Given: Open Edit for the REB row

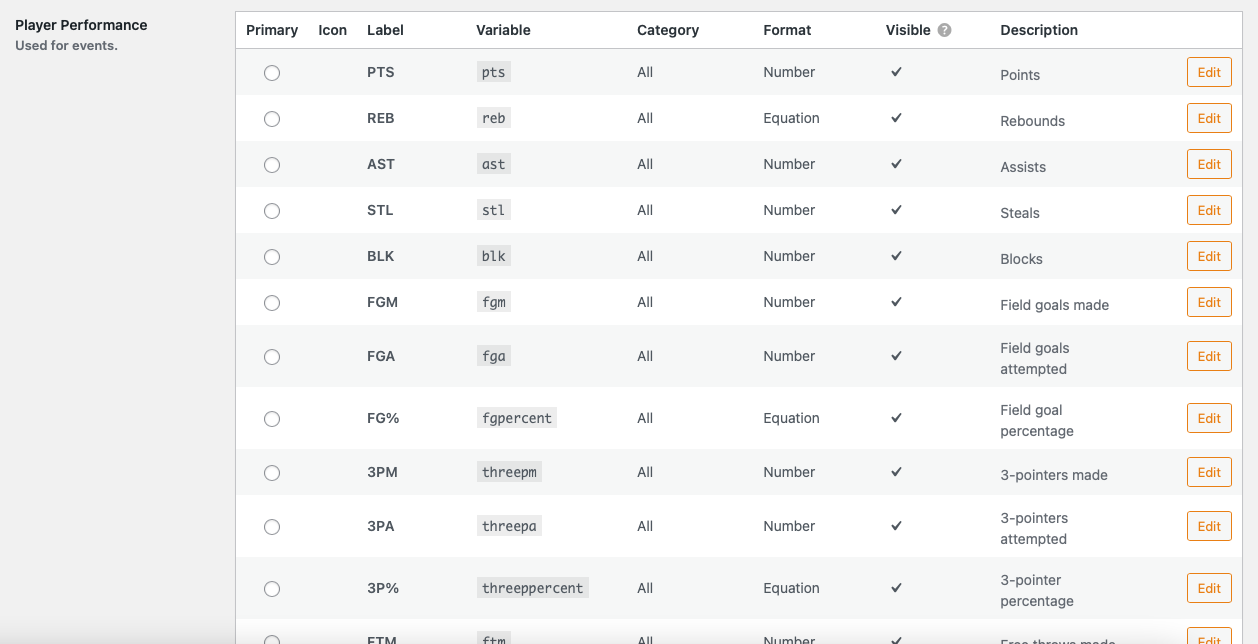Looking at the screenshot, I should (1209, 118).
